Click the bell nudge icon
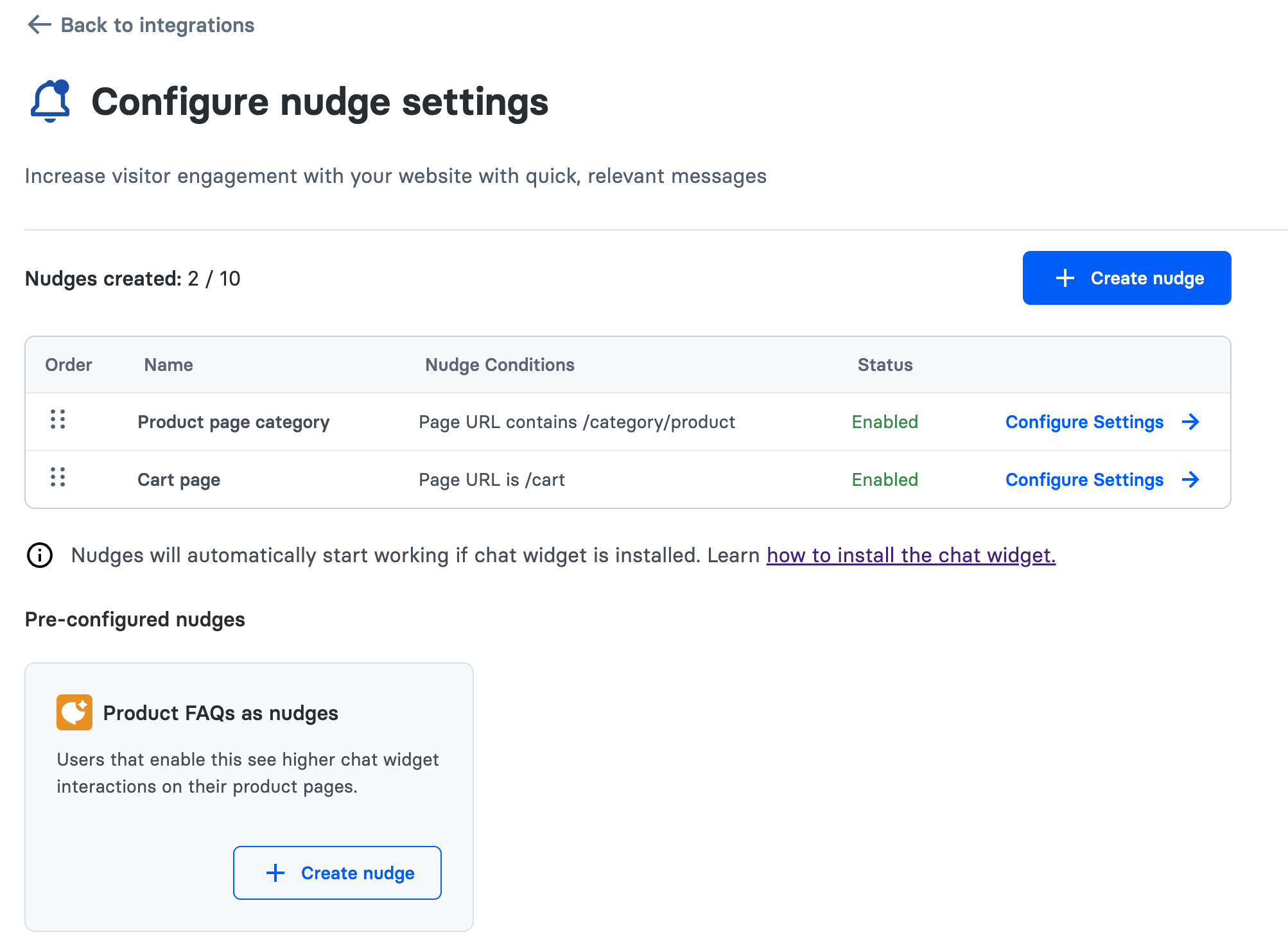The width and height of the screenshot is (1288, 946). click(x=50, y=101)
